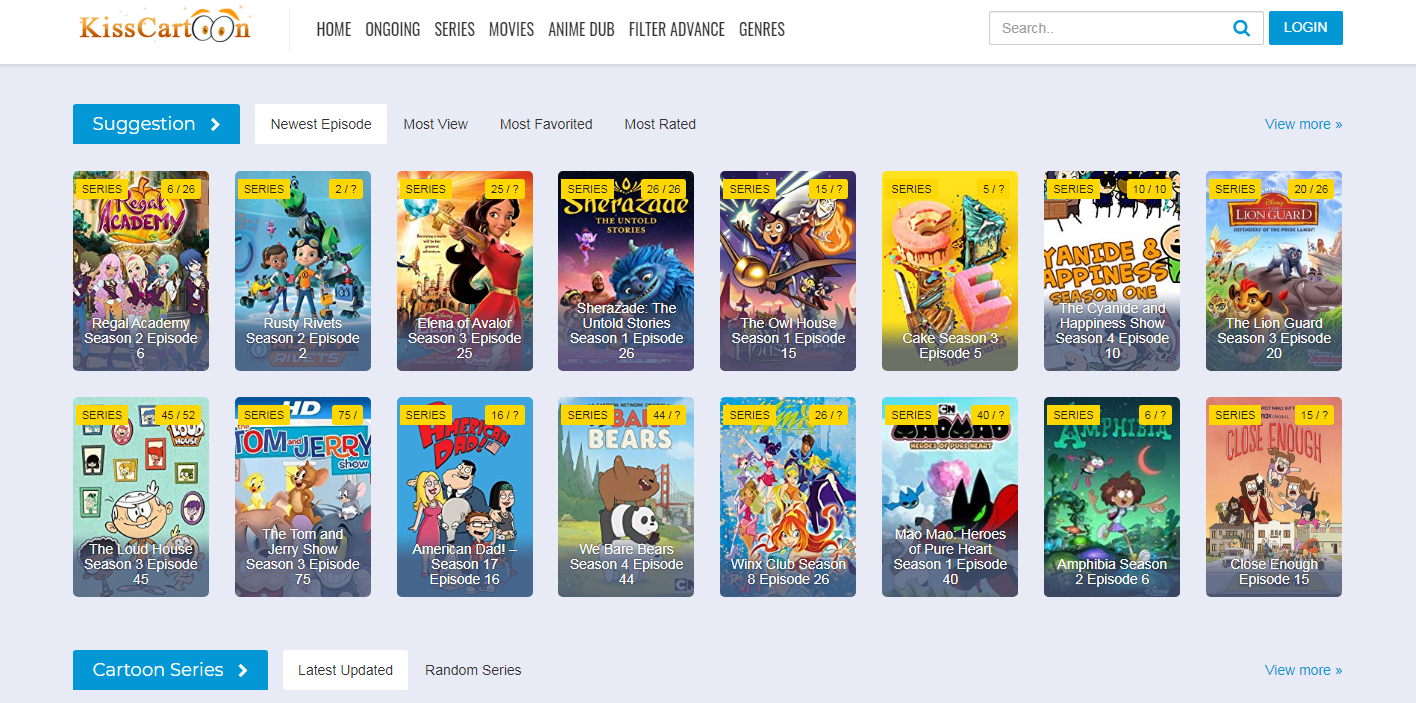The height and width of the screenshot is (703, 1416).
Task: Click the 20 / 26 badge on The Lion Guard
Action: (1311, 189)
